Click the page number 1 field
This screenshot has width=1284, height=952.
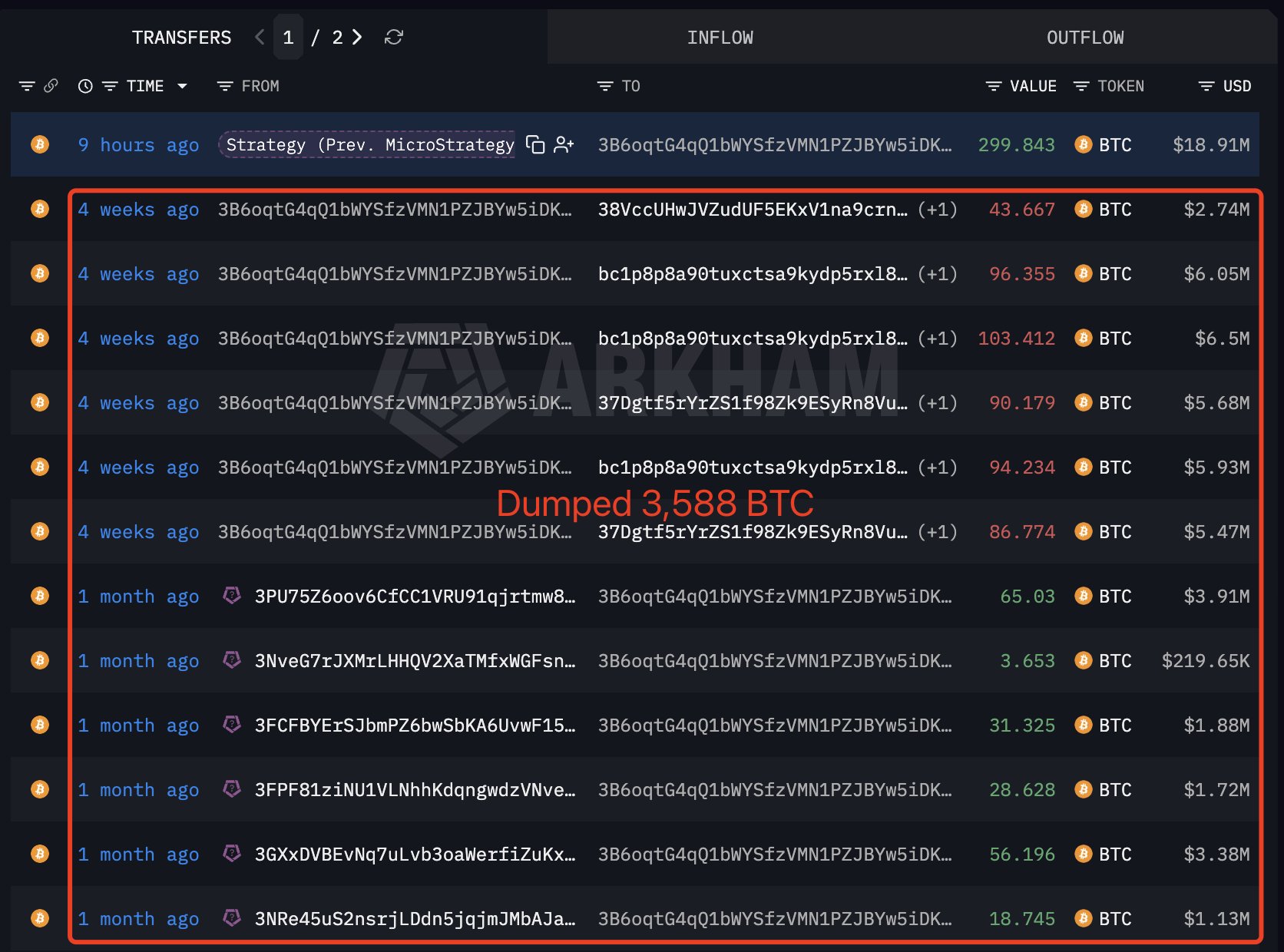pyautogui.click(x=288, y=37)
